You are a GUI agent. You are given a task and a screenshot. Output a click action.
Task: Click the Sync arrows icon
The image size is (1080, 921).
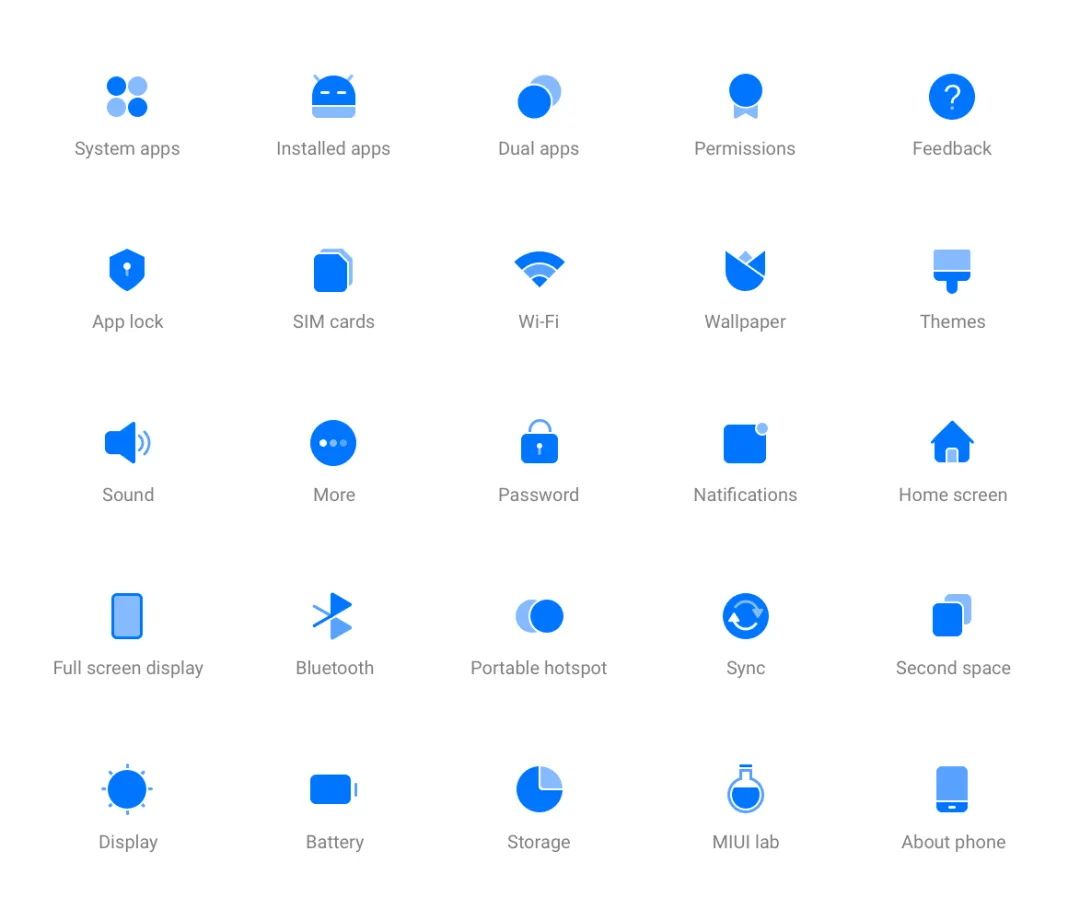click(745, 616)
